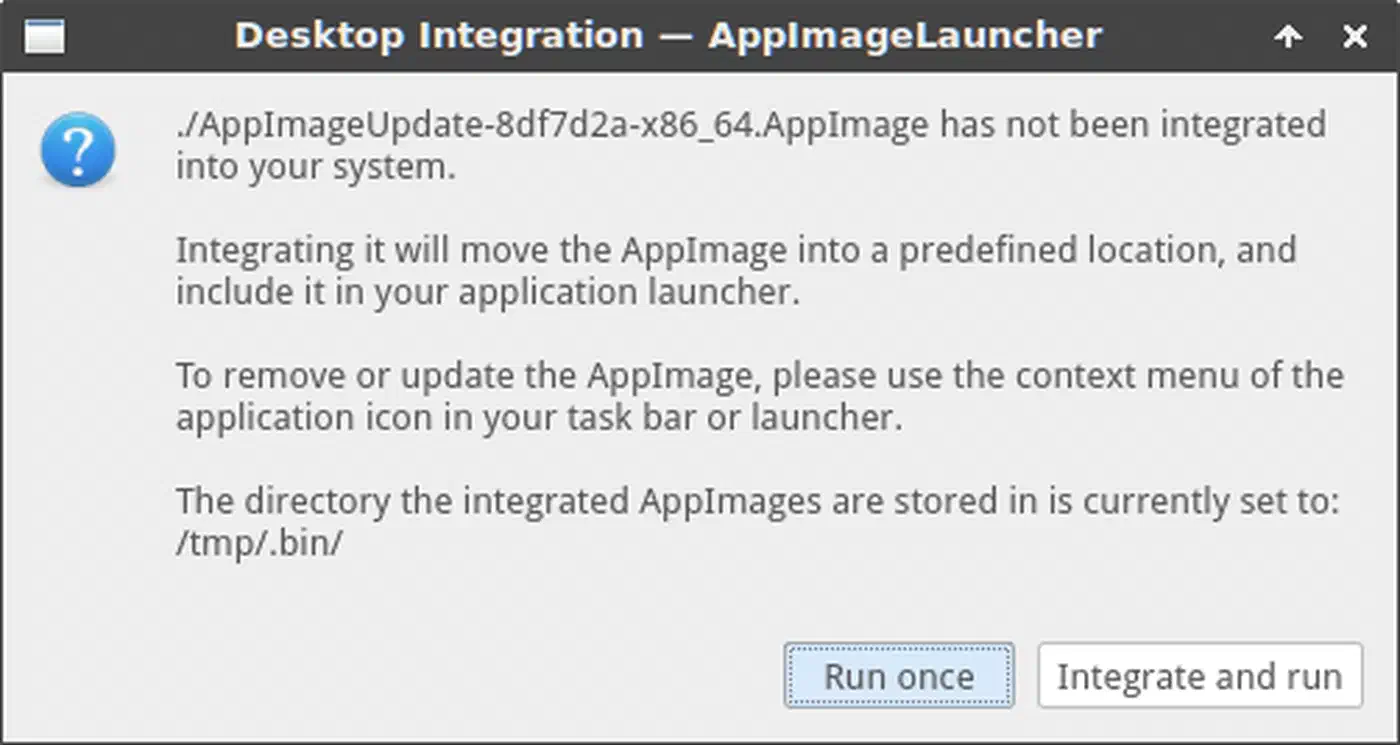Click the Run once button
1400x745 pixels.
[899, 676]
